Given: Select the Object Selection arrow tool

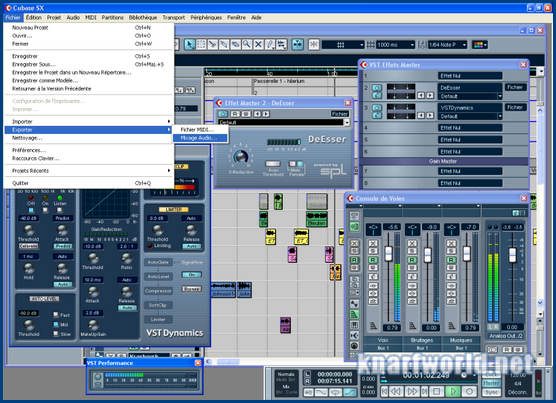Looking at the screenshot, I should [x=189, y=45].
